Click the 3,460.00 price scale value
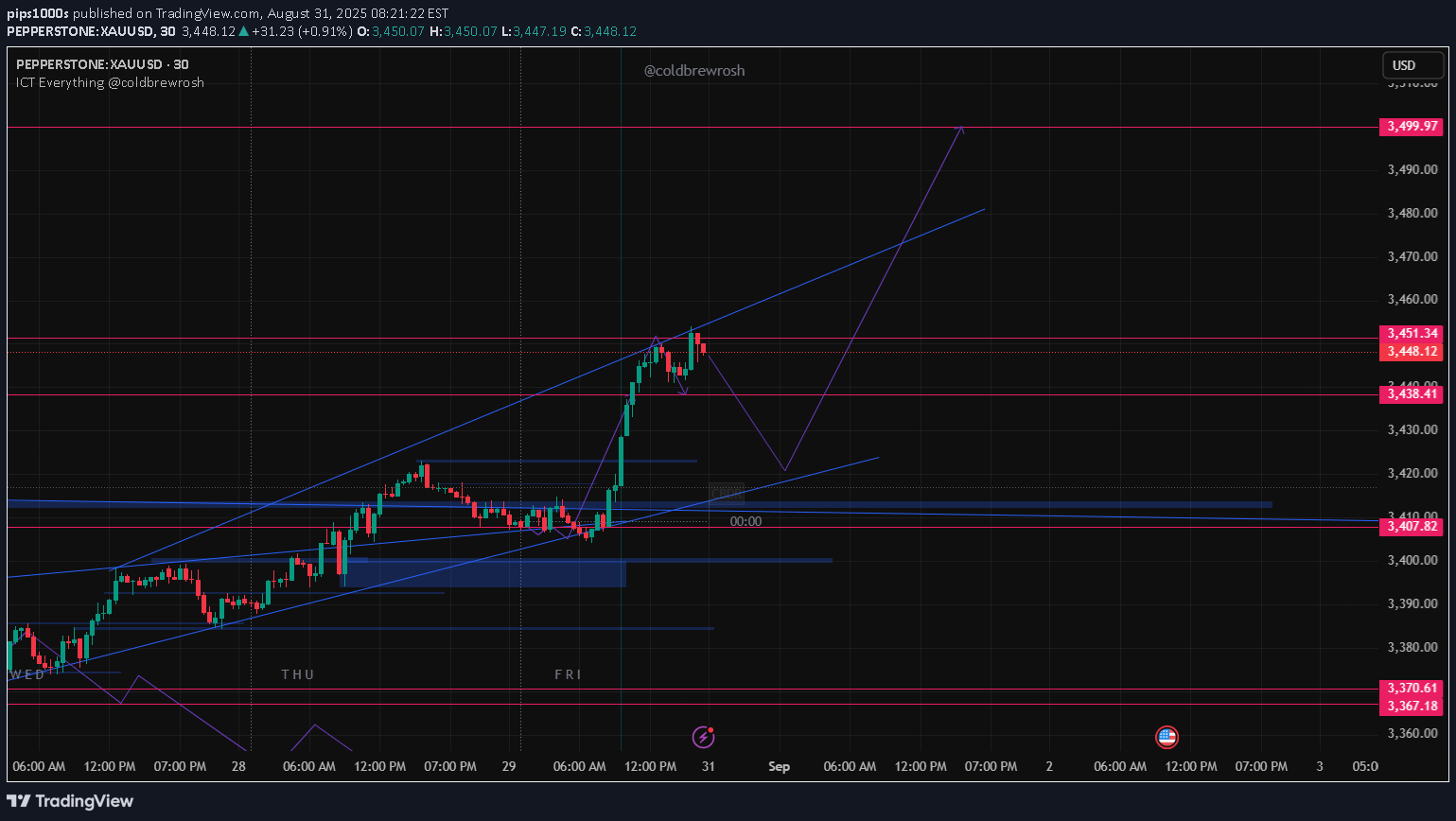 click(1412, 299)
